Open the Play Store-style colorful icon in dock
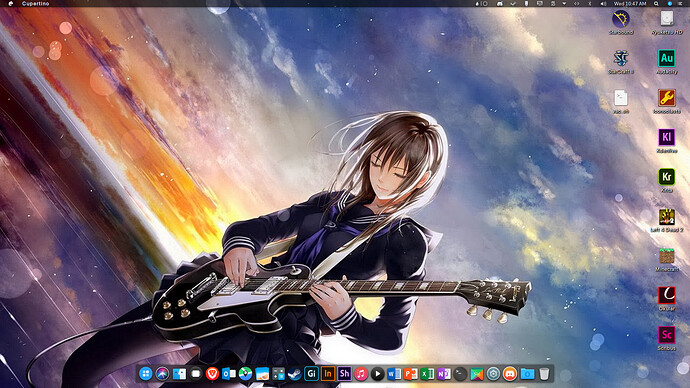The height and width of the screenshot is (388, 690). click(x=477, y=374)
